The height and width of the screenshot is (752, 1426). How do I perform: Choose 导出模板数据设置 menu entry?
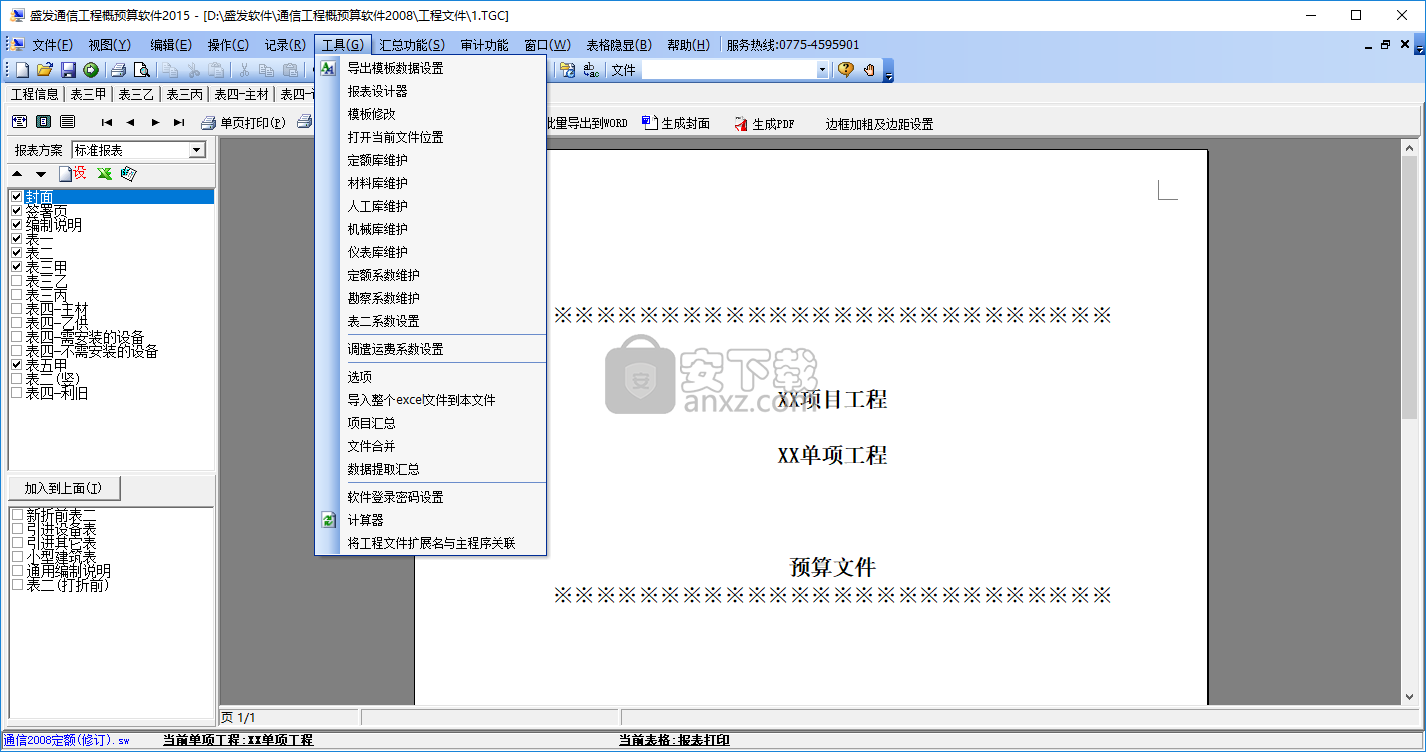[395, 68]
